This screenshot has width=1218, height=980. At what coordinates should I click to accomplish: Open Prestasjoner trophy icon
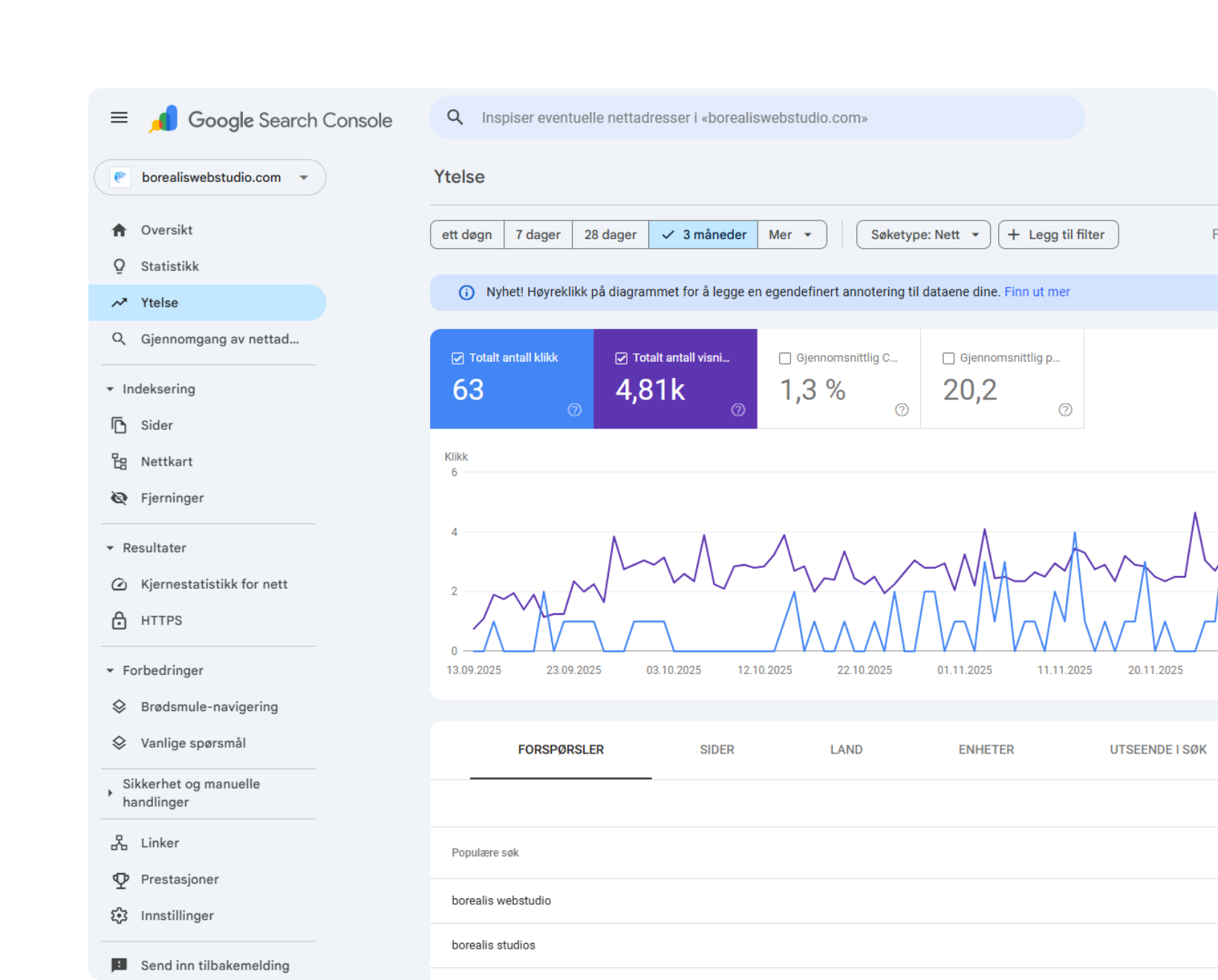[119, 880]
